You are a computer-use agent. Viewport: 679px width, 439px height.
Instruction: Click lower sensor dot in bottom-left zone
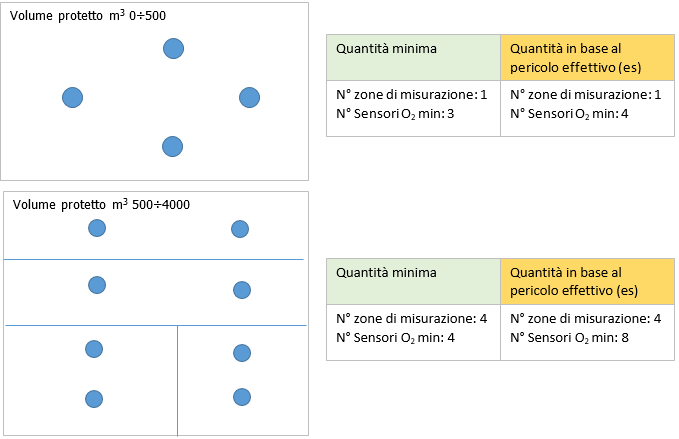(94, 399)
